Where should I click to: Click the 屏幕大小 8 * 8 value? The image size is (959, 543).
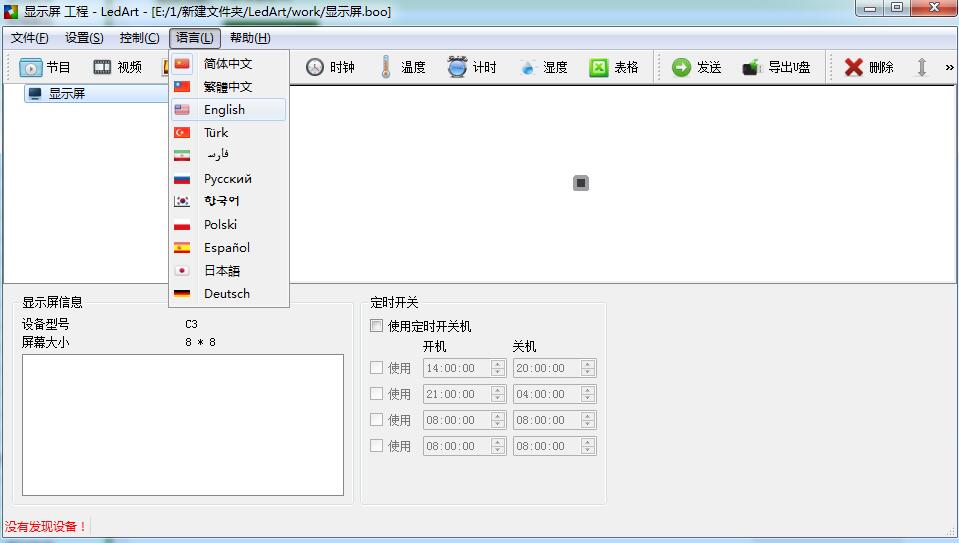pos(201,342)
